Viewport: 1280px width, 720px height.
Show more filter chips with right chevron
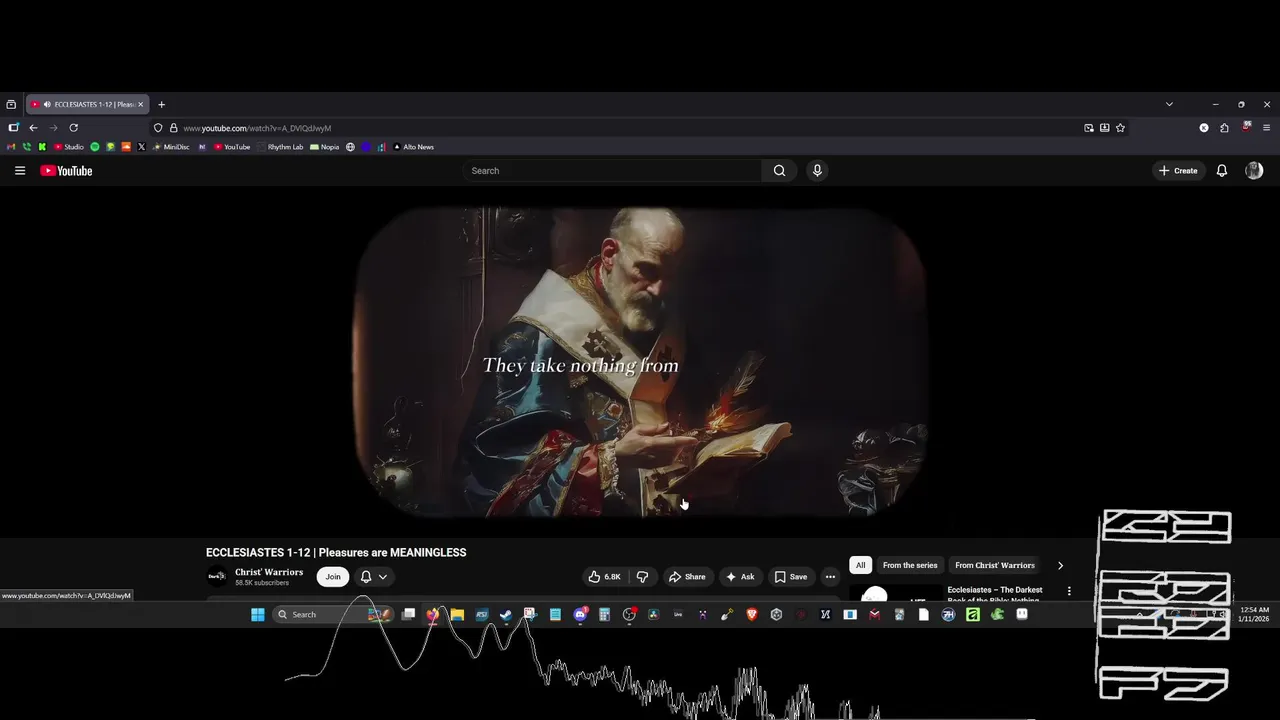1060,566
